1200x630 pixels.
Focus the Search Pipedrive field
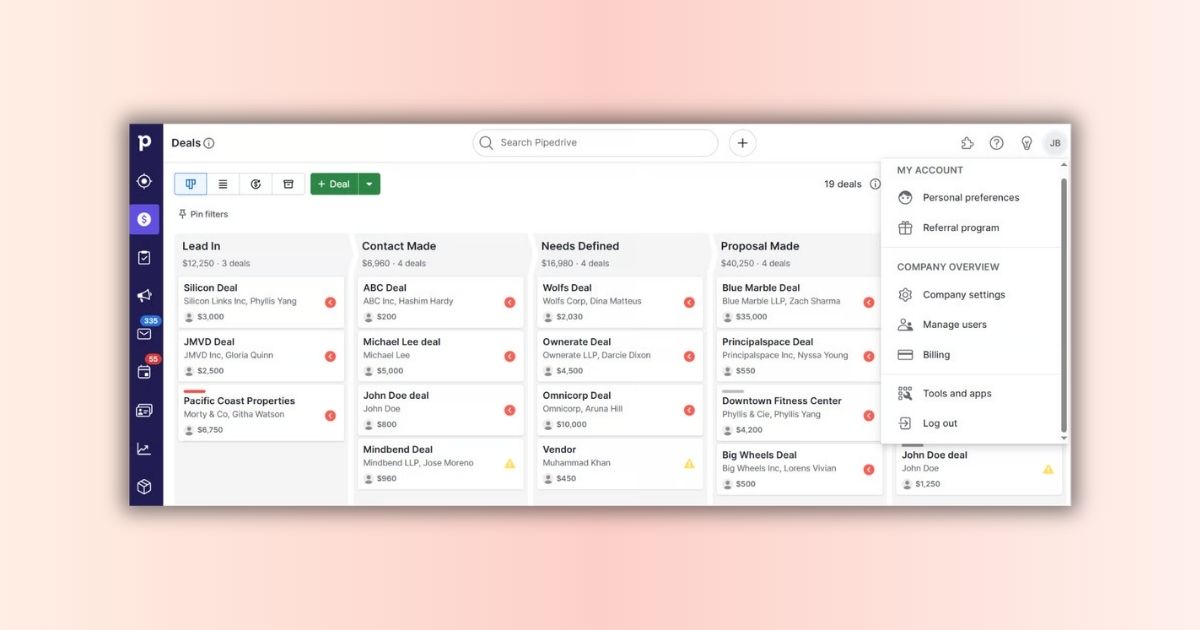(595, 143)
